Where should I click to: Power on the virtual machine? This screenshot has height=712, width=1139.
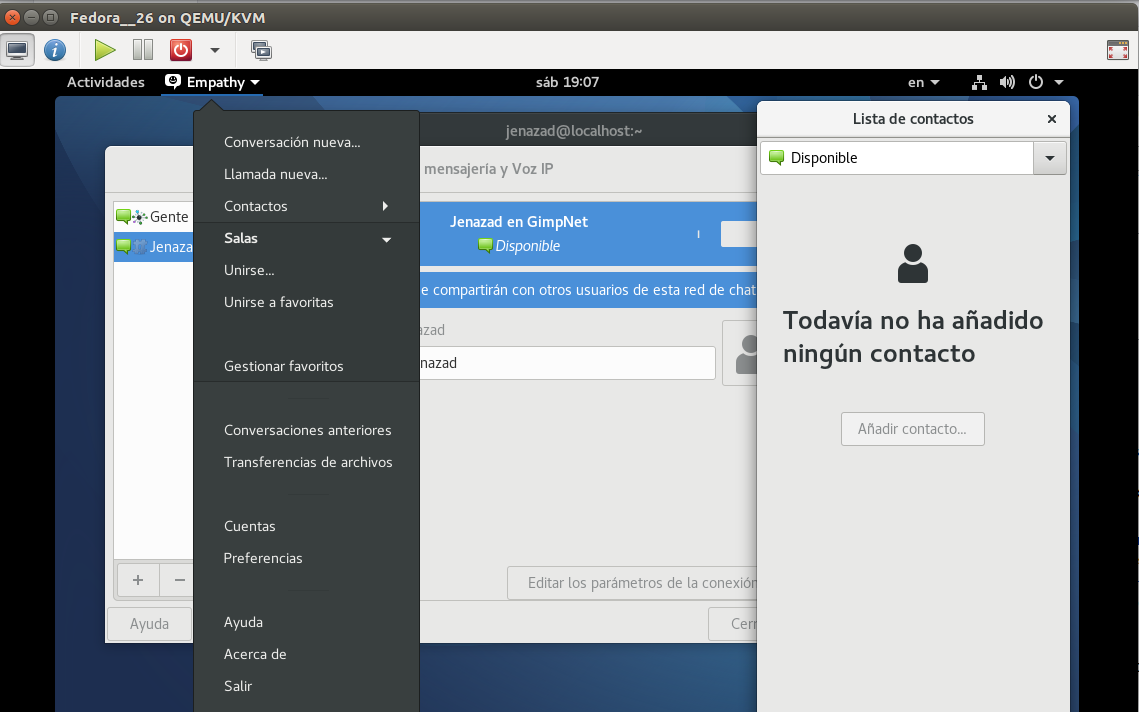[x=105, y=50]
